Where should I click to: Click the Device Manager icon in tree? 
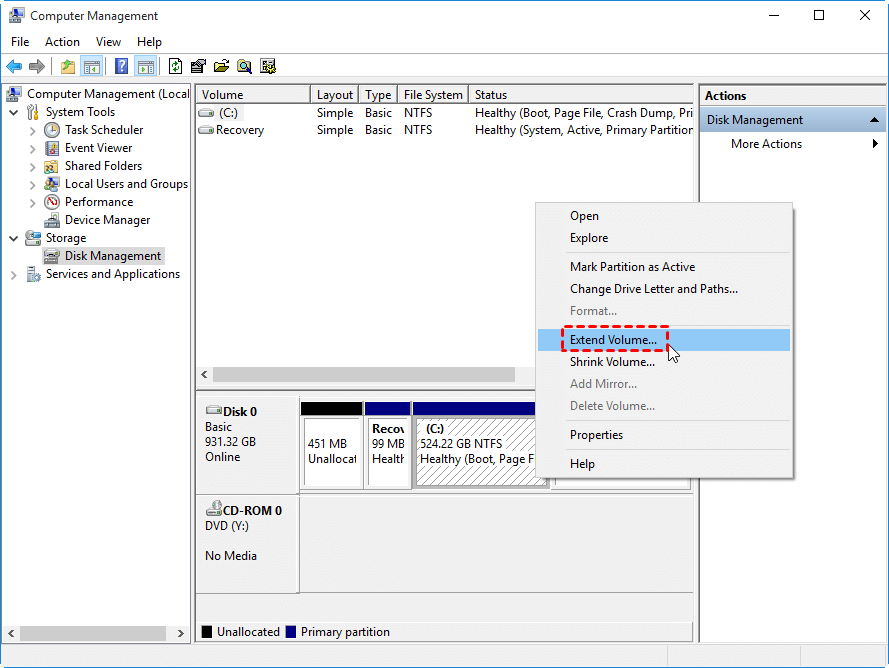pos(52,221)
